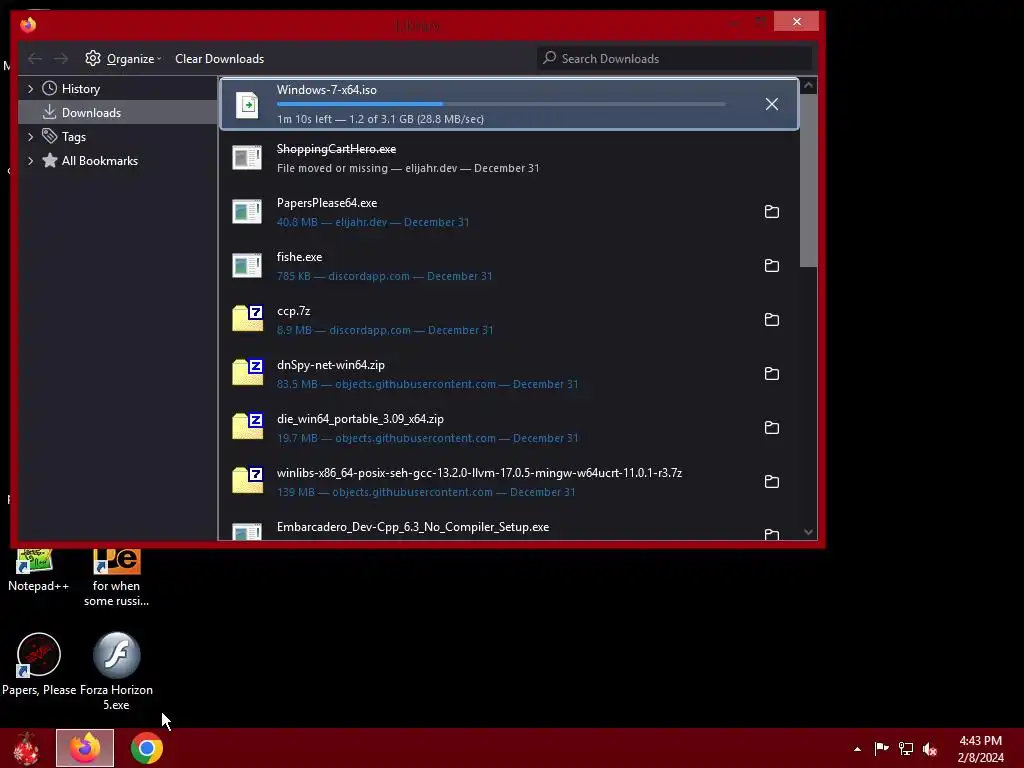Click the dnSpy-net-win64.zip archive icon
The height and width of the screenshot is (768, 1024).
(248, 373)
